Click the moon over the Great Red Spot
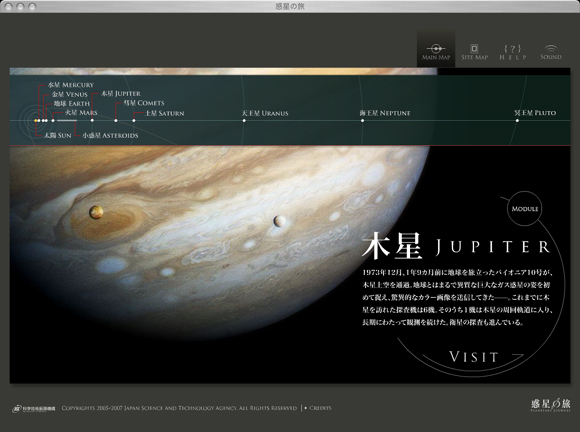Image resolution: width=580 pixels, height=432 pixels. (96, 212)
